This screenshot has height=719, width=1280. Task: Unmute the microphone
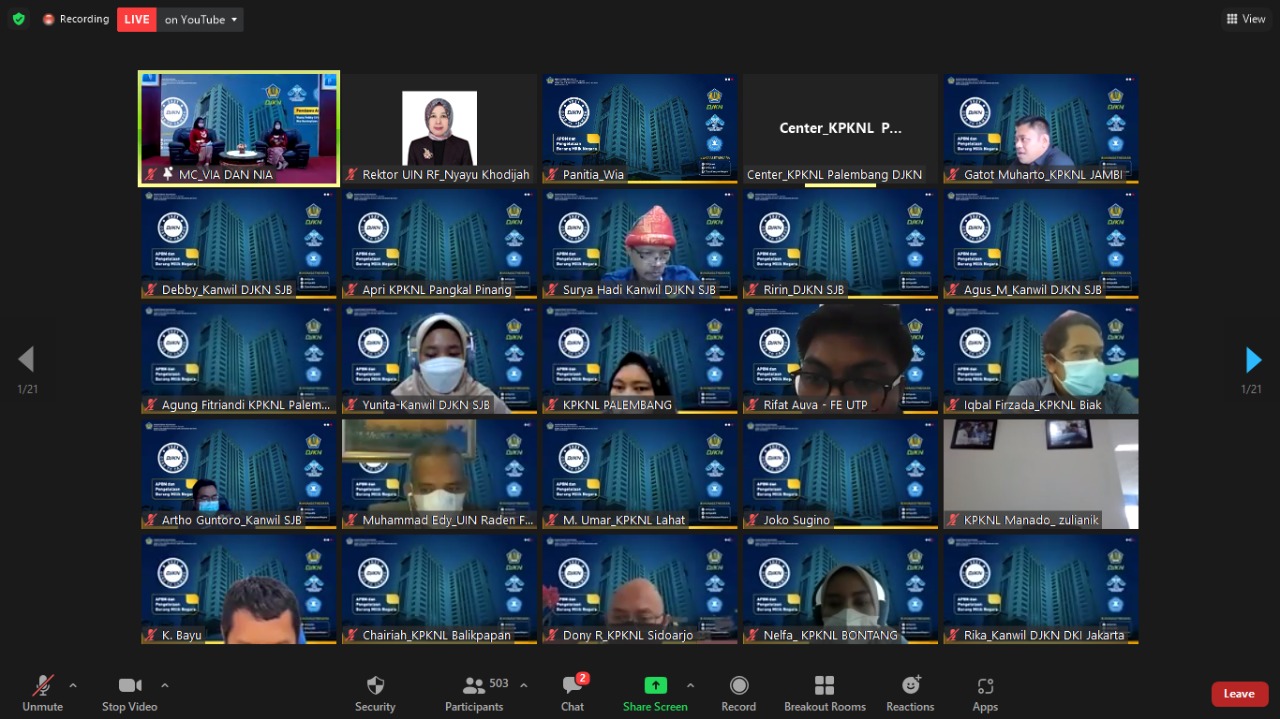42,692
